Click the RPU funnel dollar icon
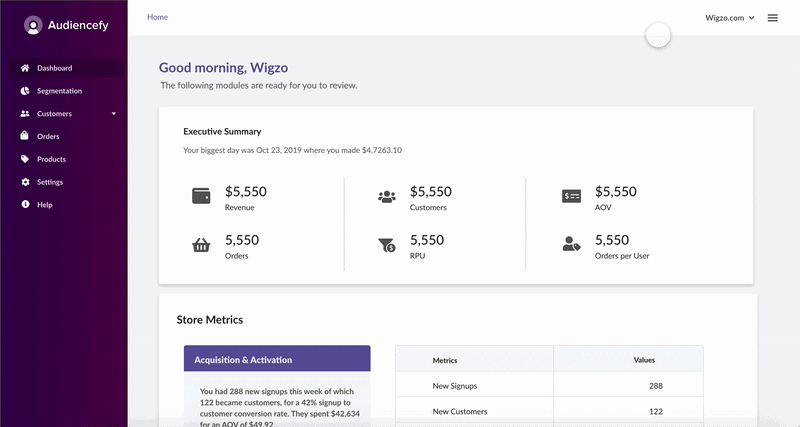This screenshot has height=427, width=800. pos(387,245)
